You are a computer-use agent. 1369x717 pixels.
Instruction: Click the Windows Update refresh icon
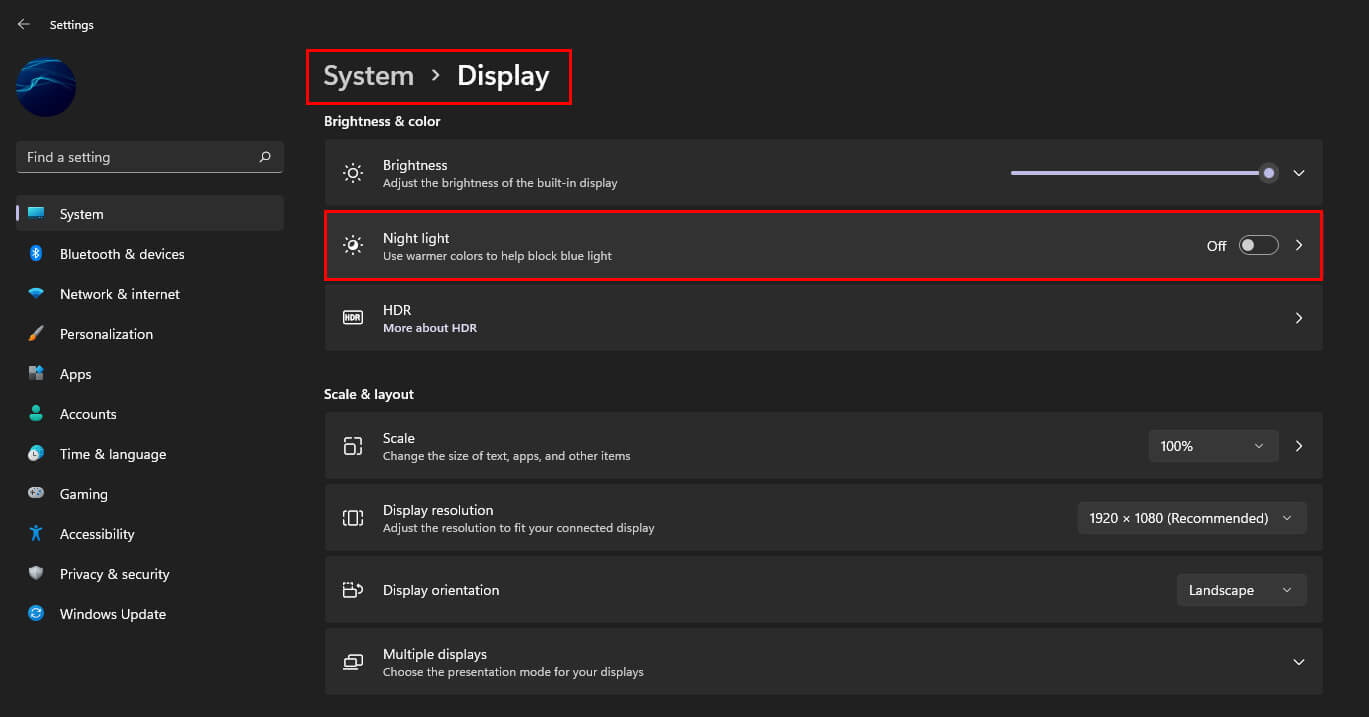click(36, 614)
